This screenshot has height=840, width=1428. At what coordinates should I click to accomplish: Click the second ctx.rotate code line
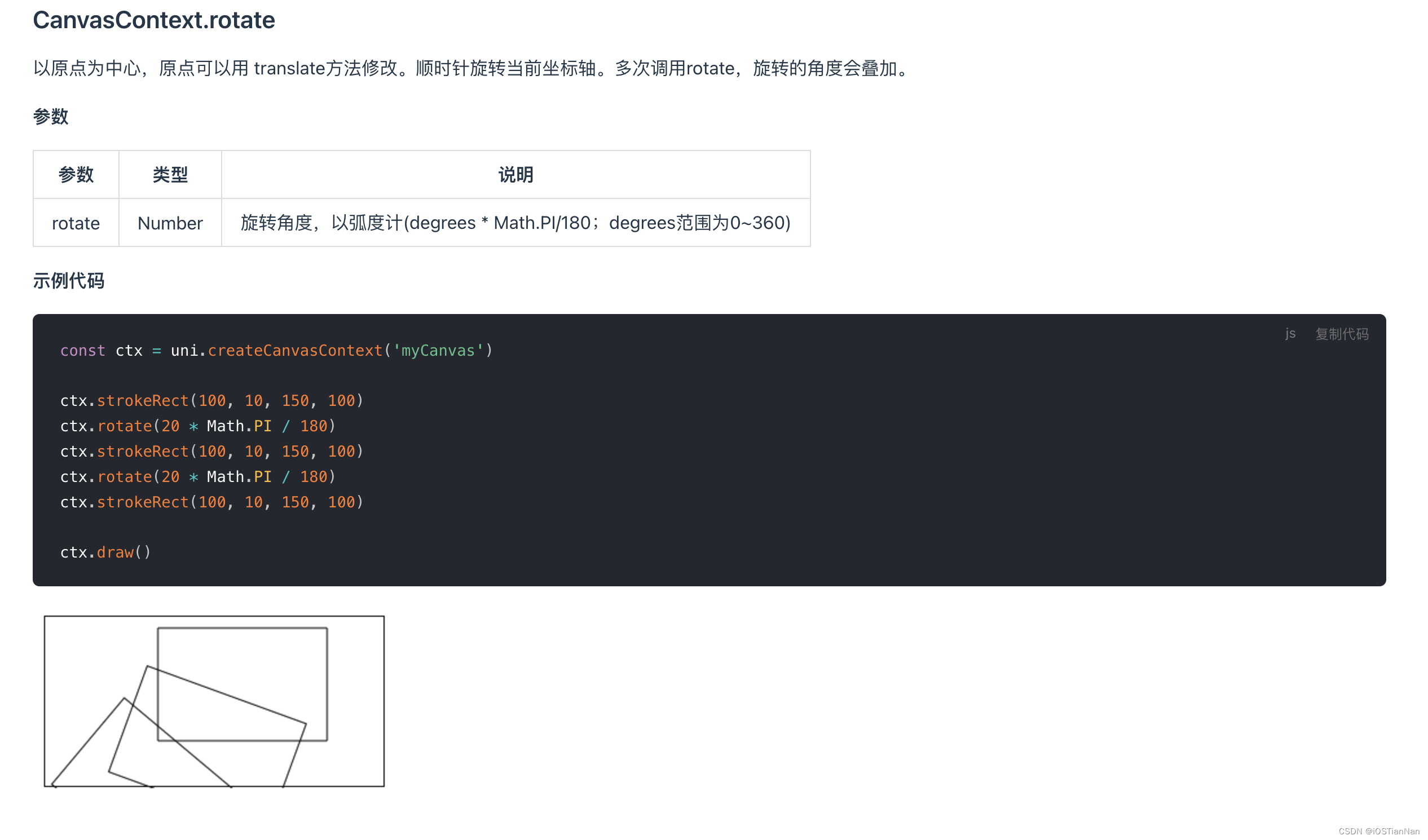coord(198,477)
